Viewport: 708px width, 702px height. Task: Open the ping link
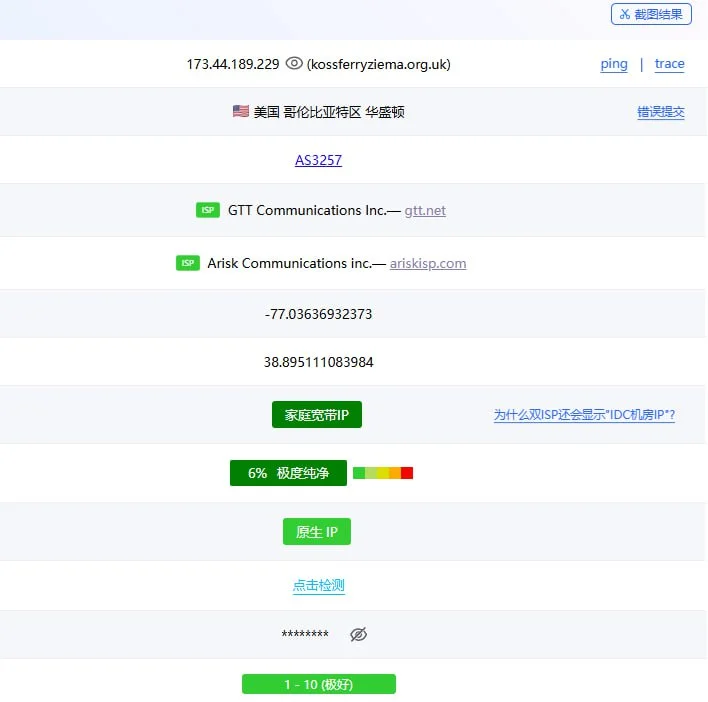614,64
